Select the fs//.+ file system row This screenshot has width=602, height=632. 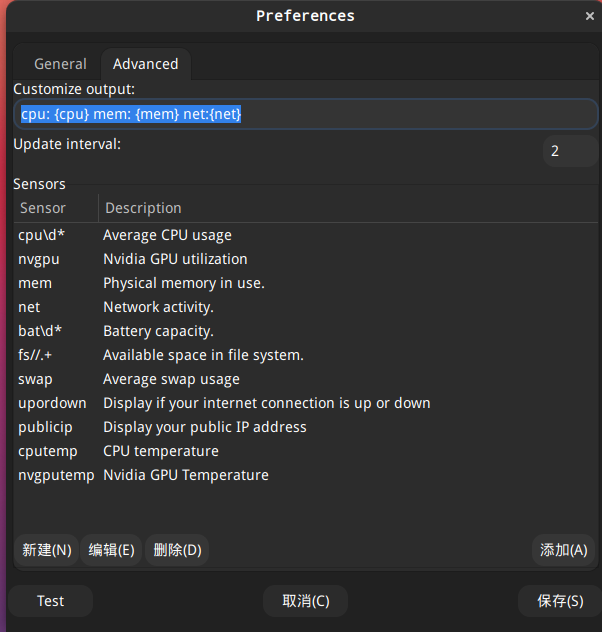coord(306,355)
